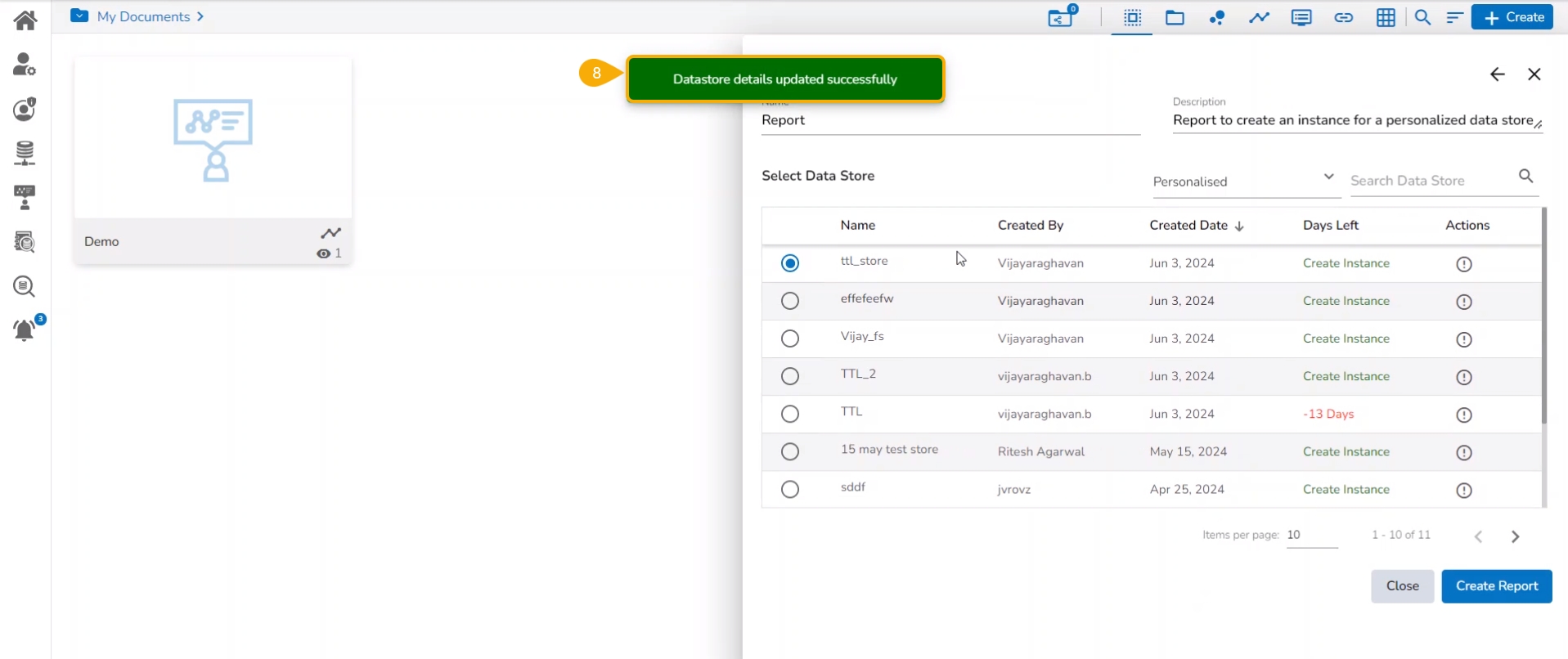Click the link chain icon in toolbar
1568x659 pixels.
[x=1343, y=17]
